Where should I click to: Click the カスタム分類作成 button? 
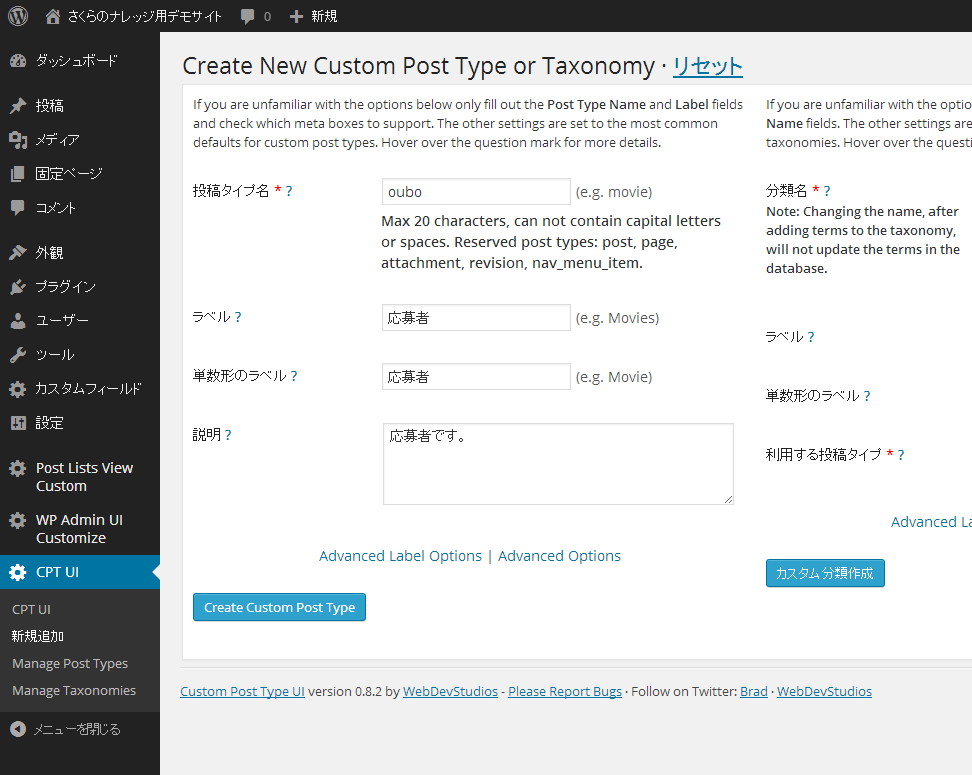pyautogui.click(x=825, y=573)
